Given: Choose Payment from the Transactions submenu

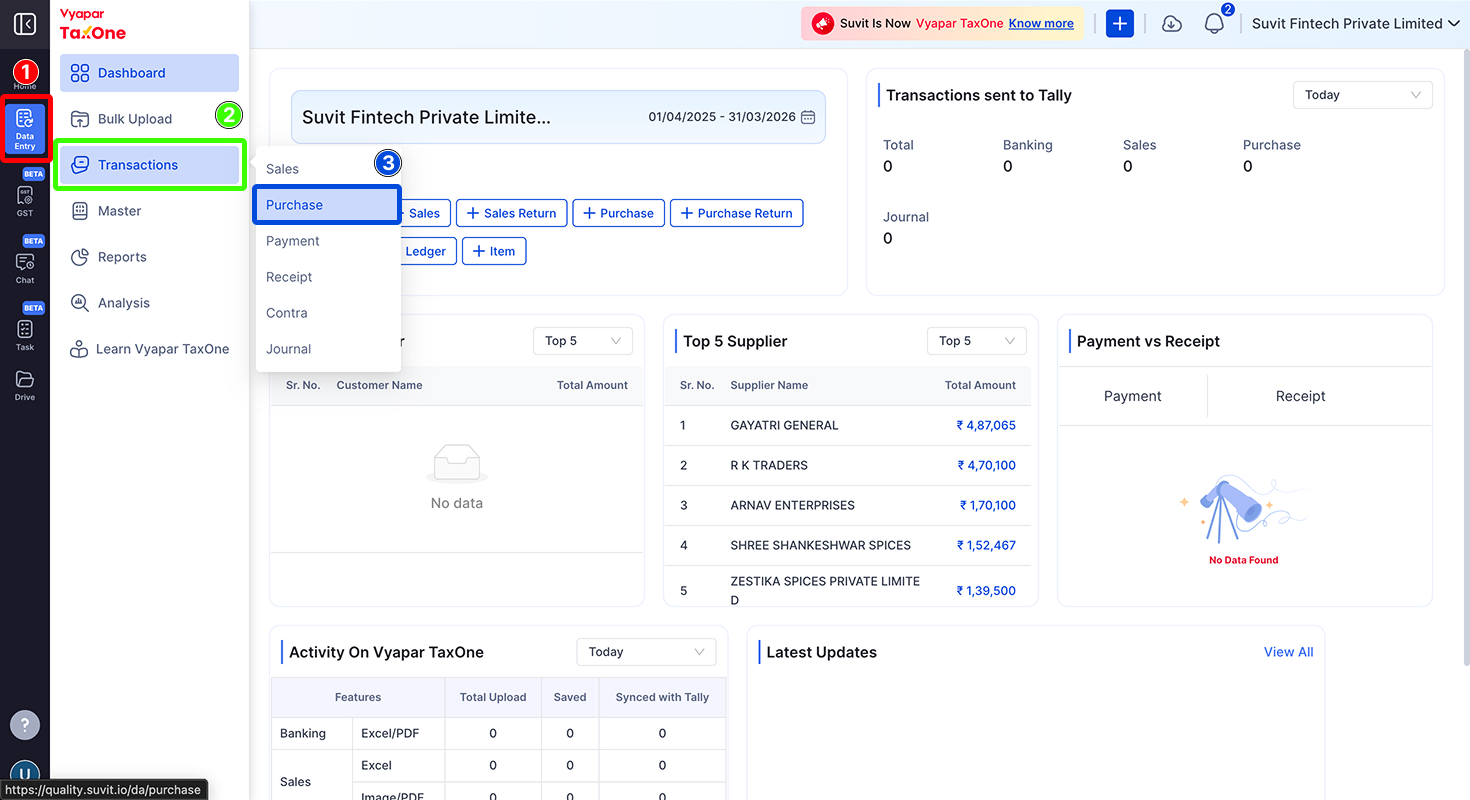Looking at the screenshot, I should (328, 241).
